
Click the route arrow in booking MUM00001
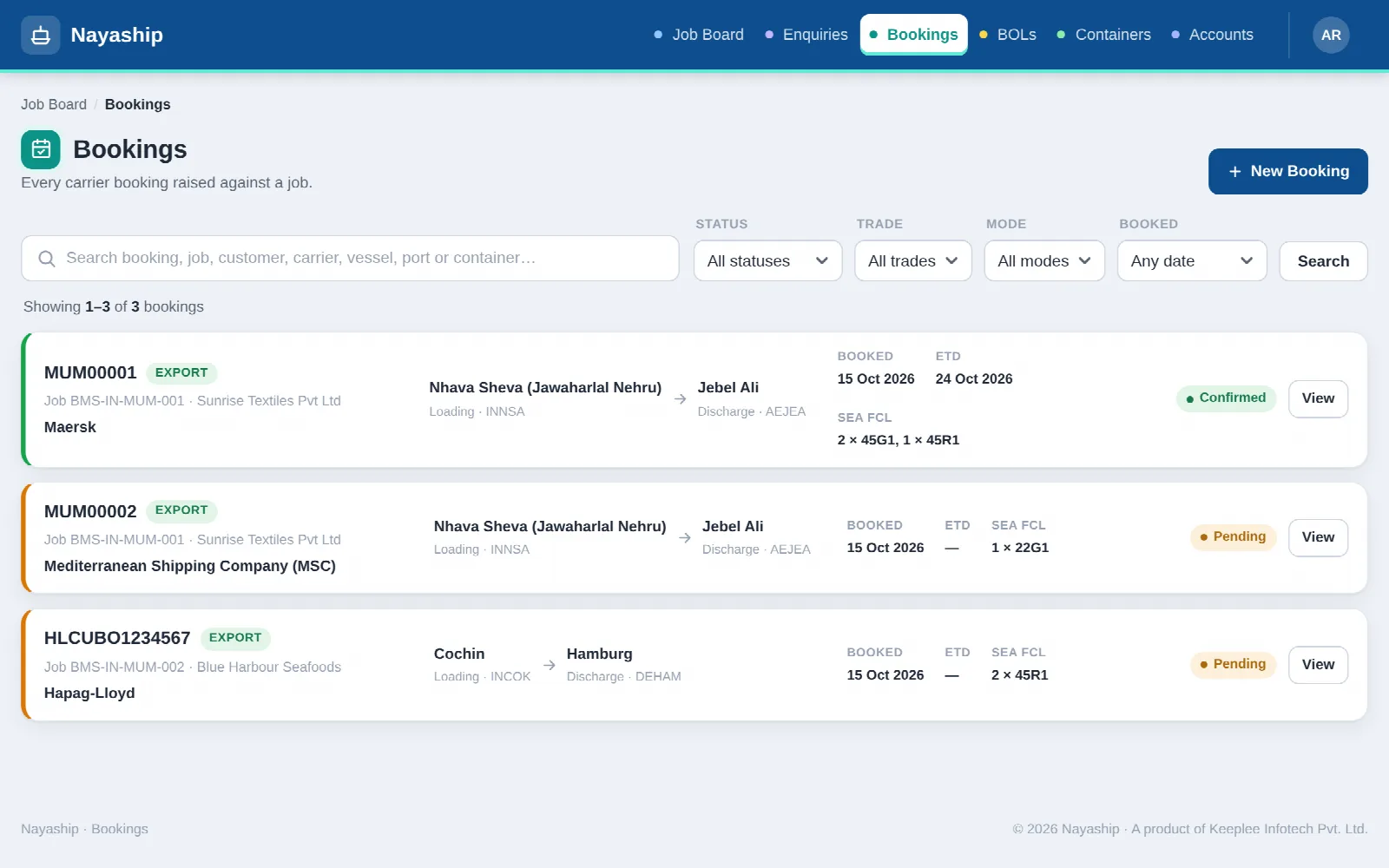[680, 399]
